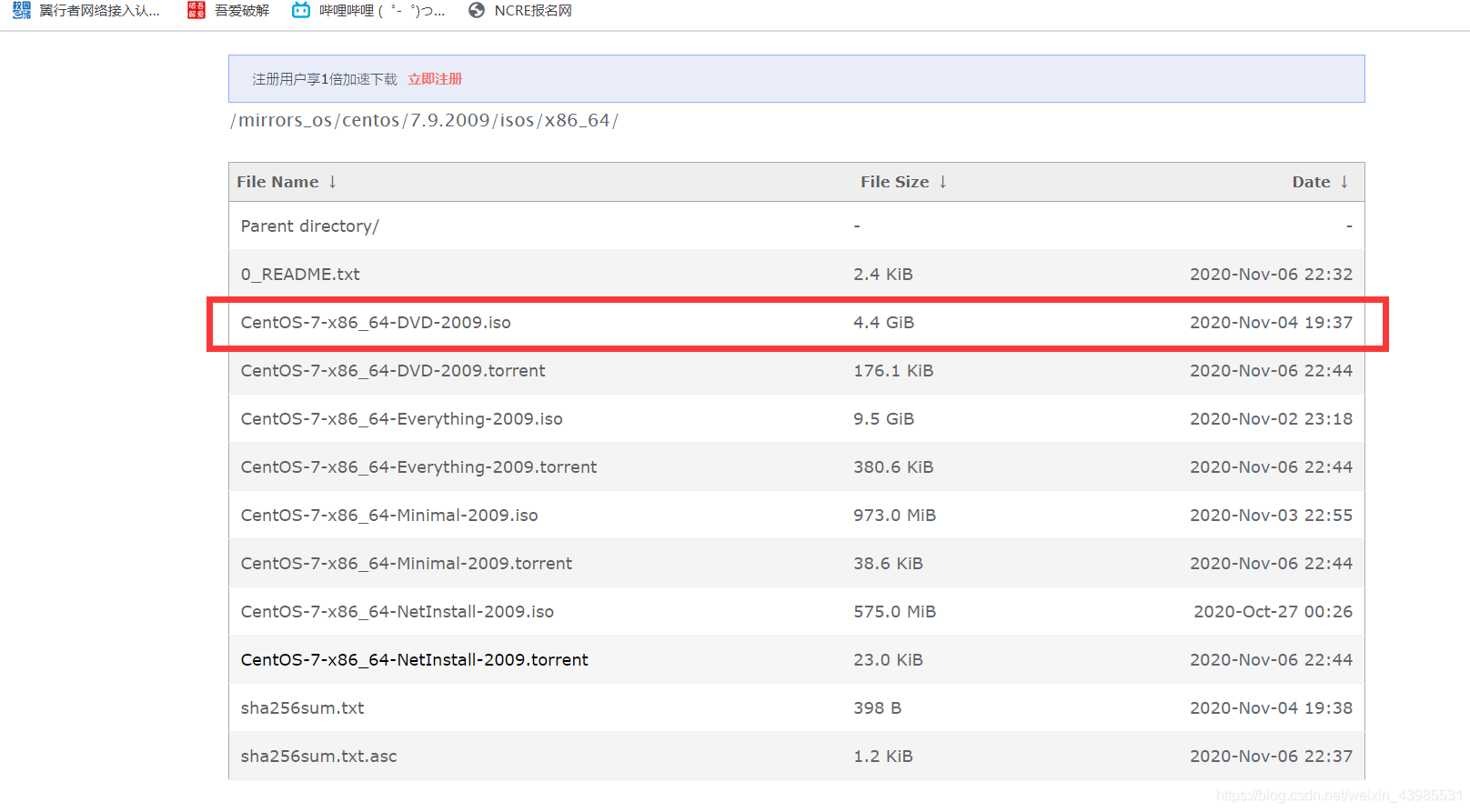
Task: Click the File Size sort arrow
Action: pos(943,182)
